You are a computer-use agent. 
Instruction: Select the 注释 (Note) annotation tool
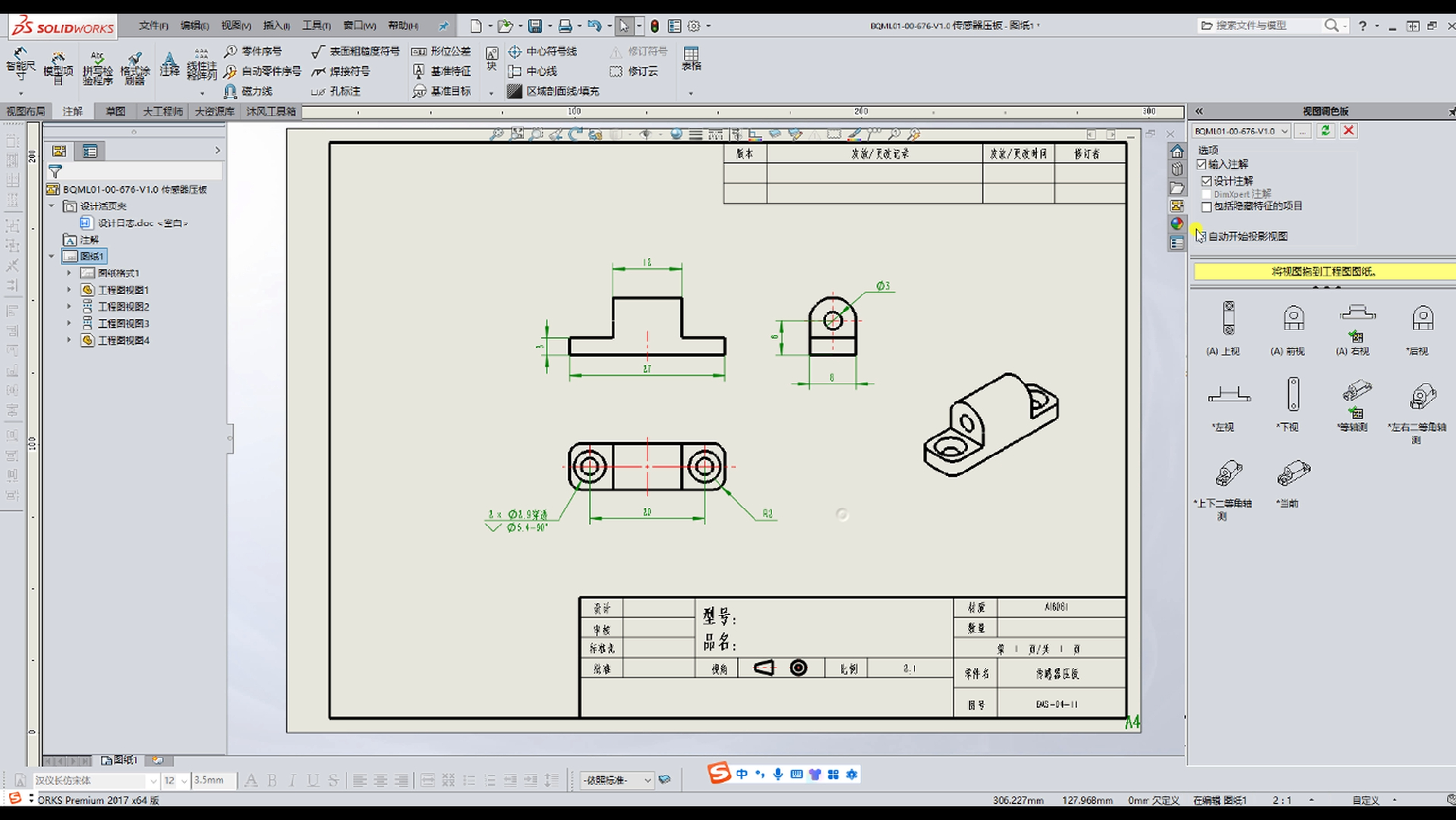pyautogui.click(x=169, y=65)
